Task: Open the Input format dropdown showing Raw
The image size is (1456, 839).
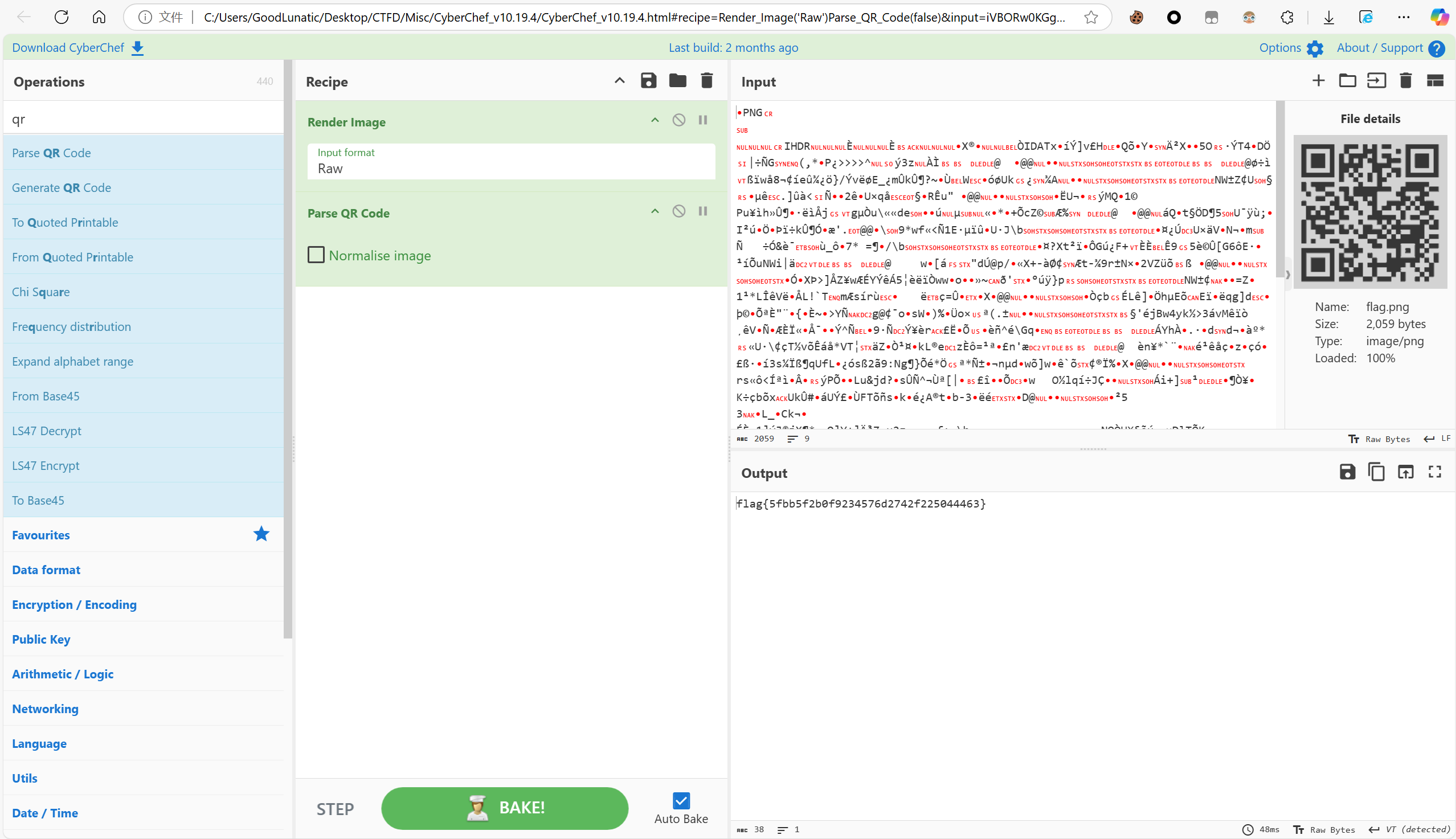Action: click(511, 161)
